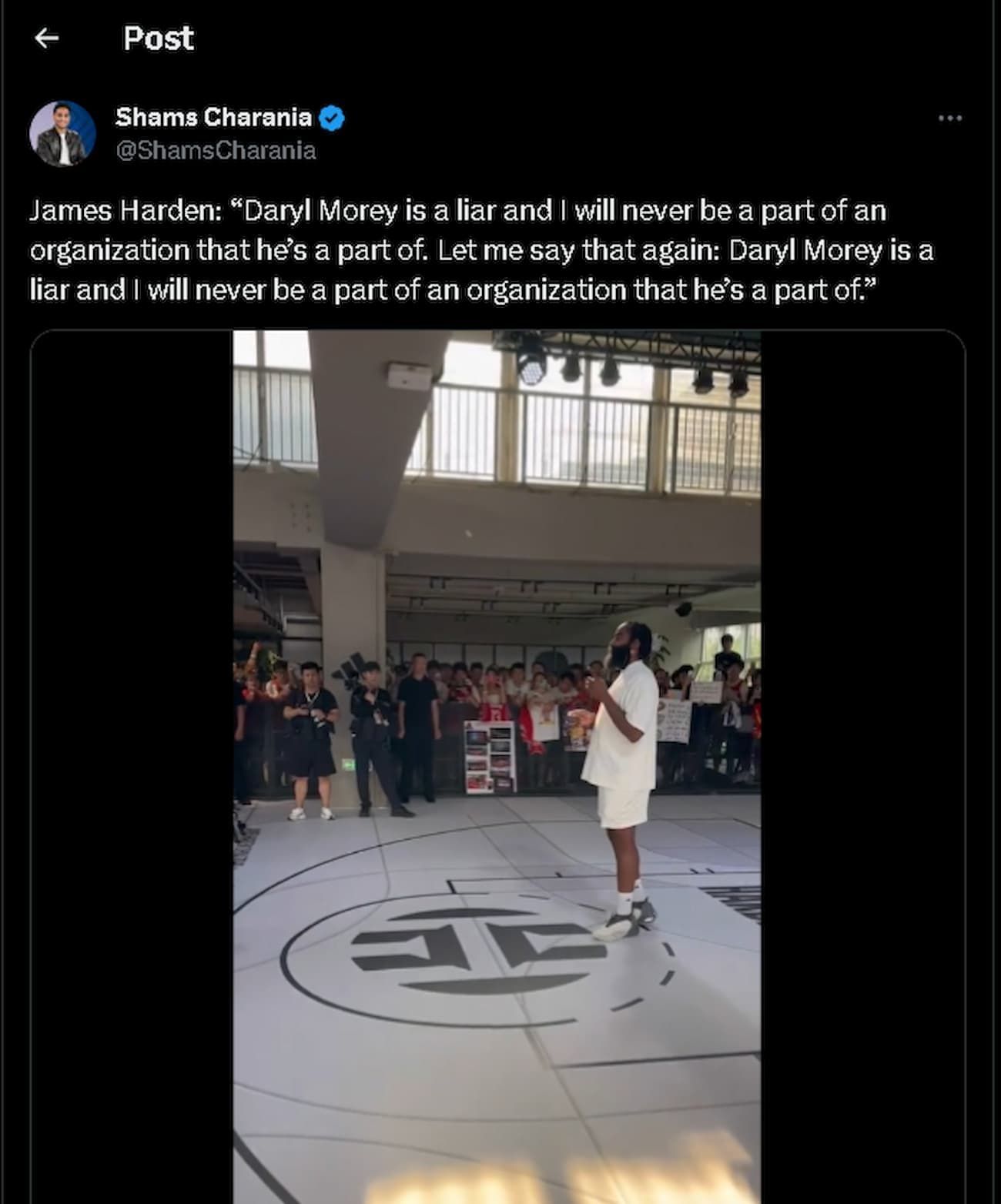1001x1204 pixels.
Task: Open Shams Charania's profile avatar
Action: click(x=62, y=133)
